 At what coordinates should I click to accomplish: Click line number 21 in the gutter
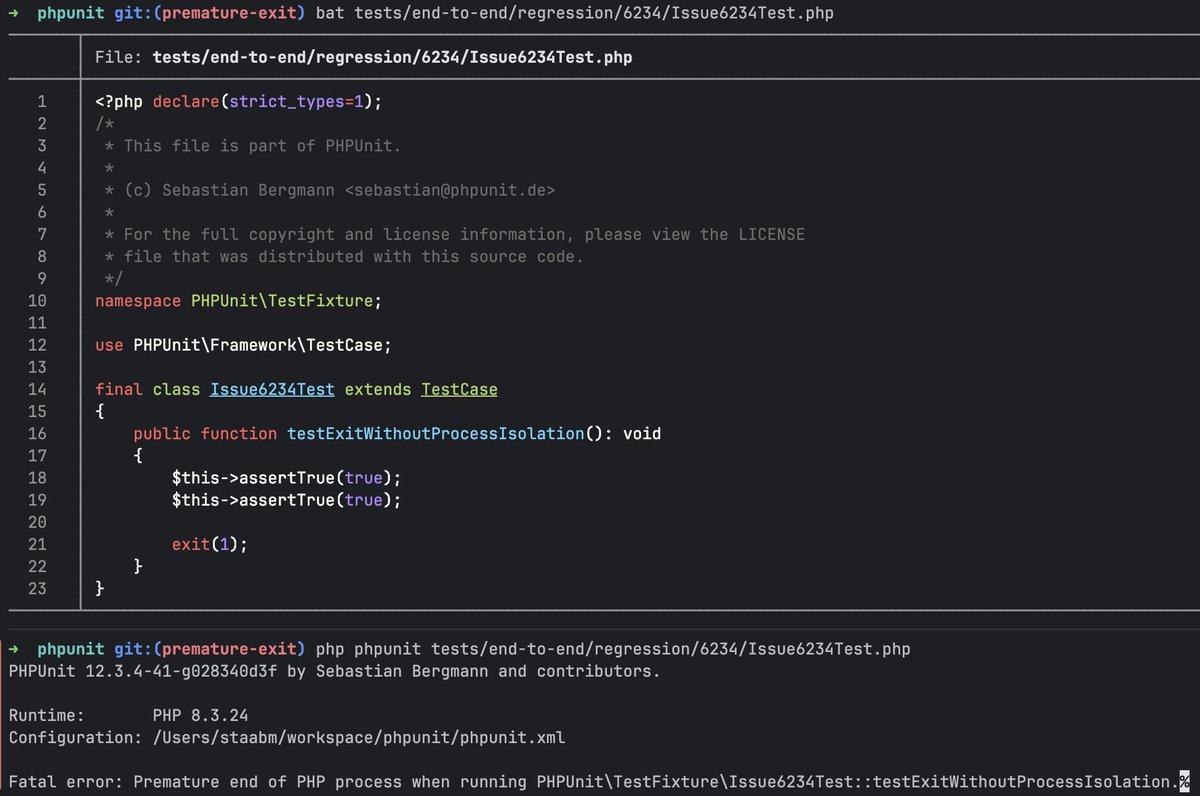click(37, 544)
